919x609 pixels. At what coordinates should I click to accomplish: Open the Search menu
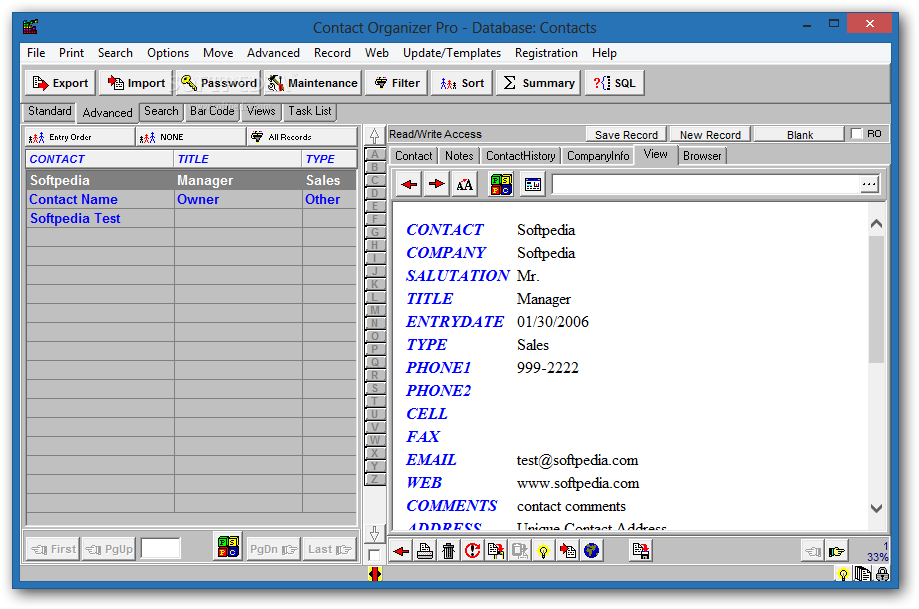click(115, 53)
